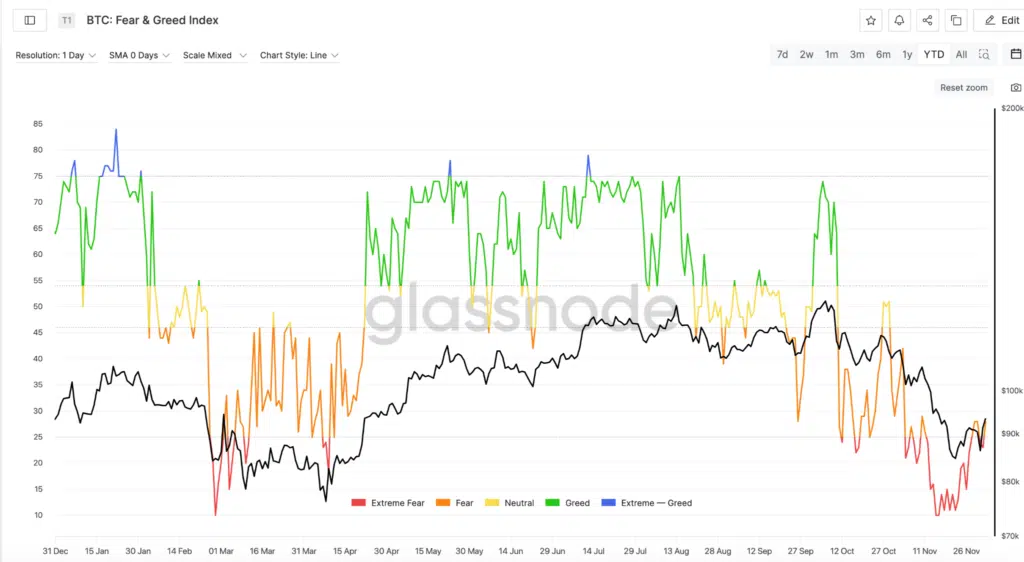Viewport: 1024px width, 562px height.
Task: Activate the zoom selection tool icon
Action: 984,55
